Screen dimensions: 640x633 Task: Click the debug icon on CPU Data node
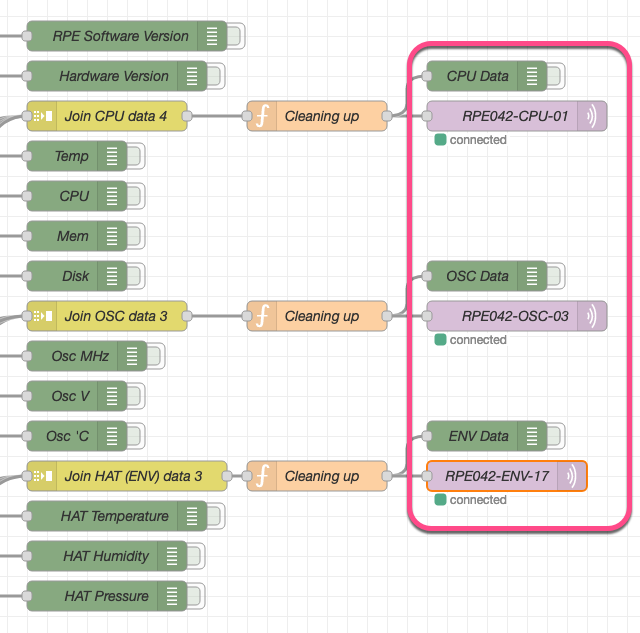(x=532, y=76)
